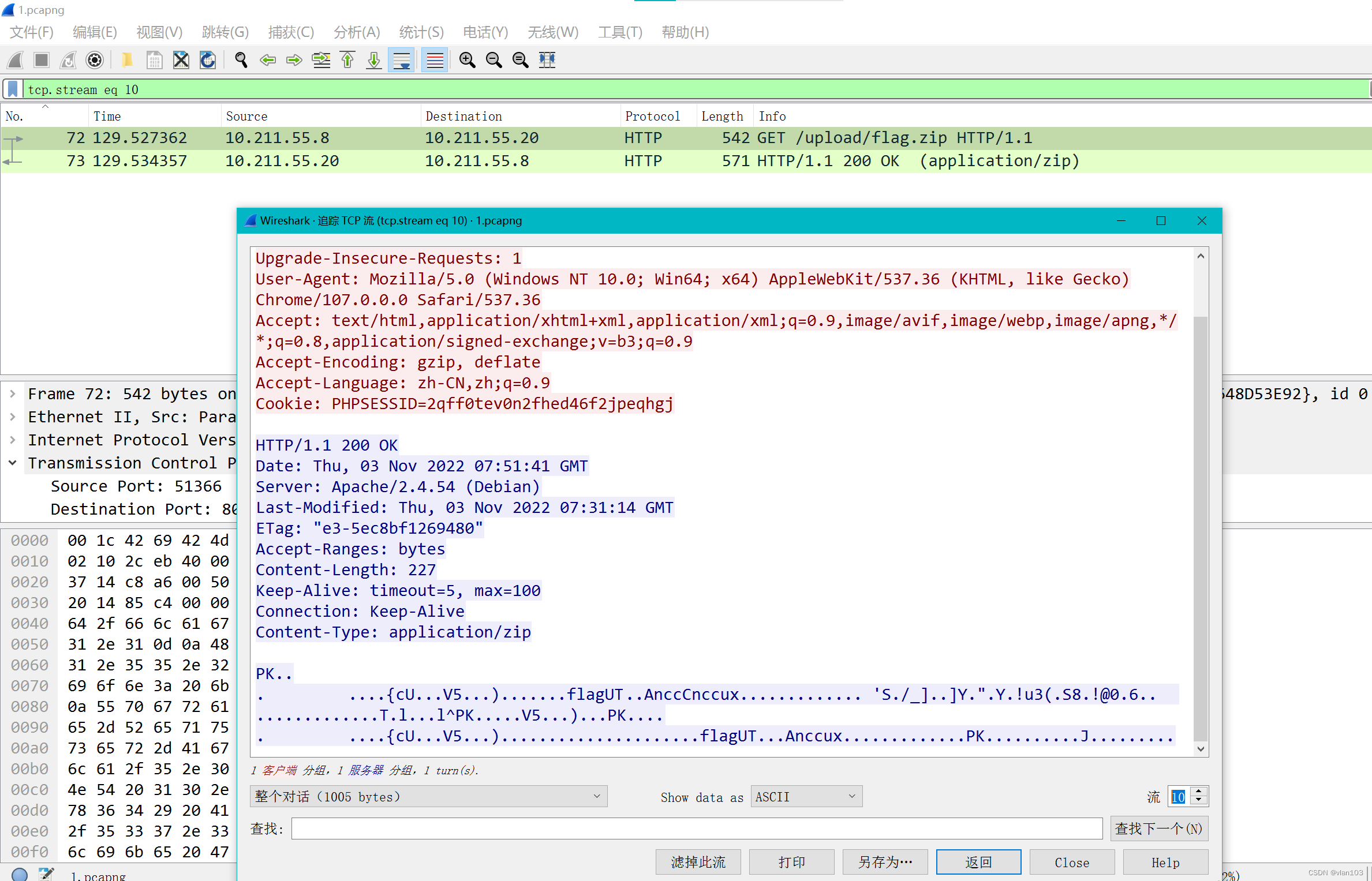Open the 分析(A) menu
Image resolution: width=1372 pixels, height=881 pixels.
pyautogui.click(x=356, y=32)
